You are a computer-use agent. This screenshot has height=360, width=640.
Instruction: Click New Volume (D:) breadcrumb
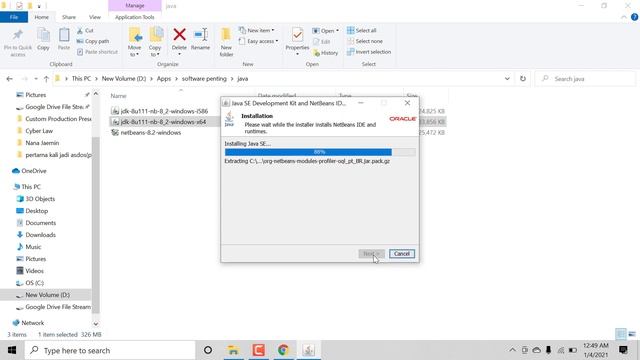[124, 79]
